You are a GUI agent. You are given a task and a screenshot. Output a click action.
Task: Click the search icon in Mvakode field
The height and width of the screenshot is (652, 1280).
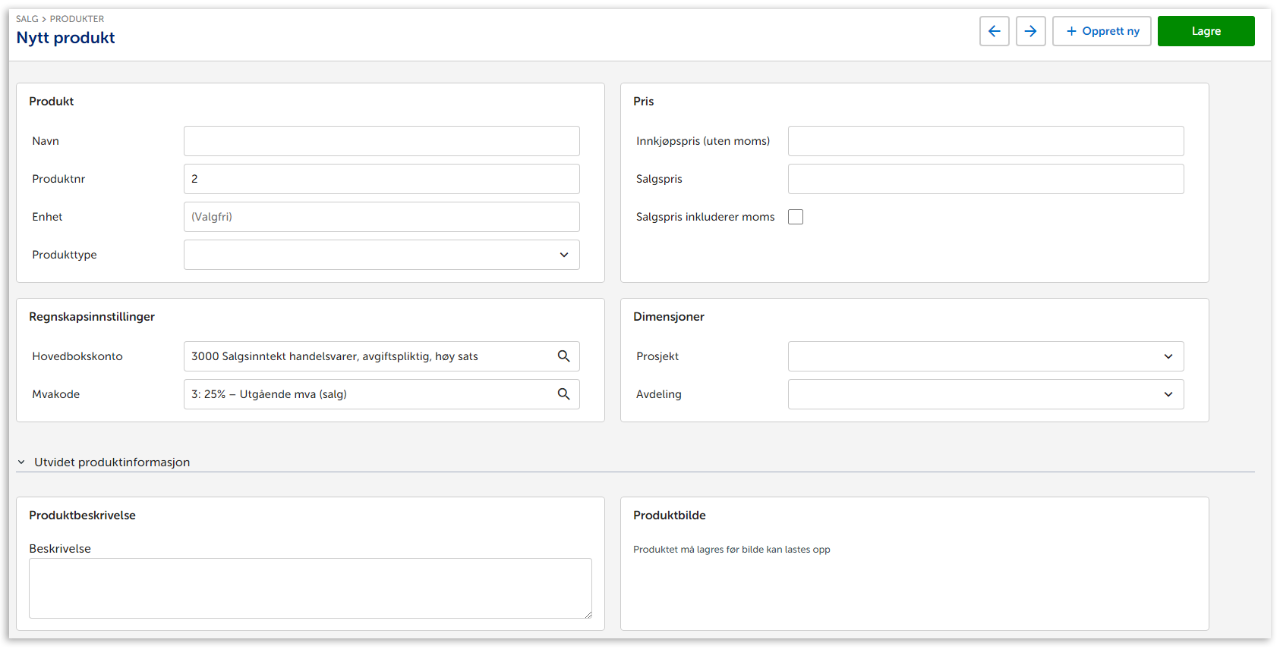pos(563,394)
